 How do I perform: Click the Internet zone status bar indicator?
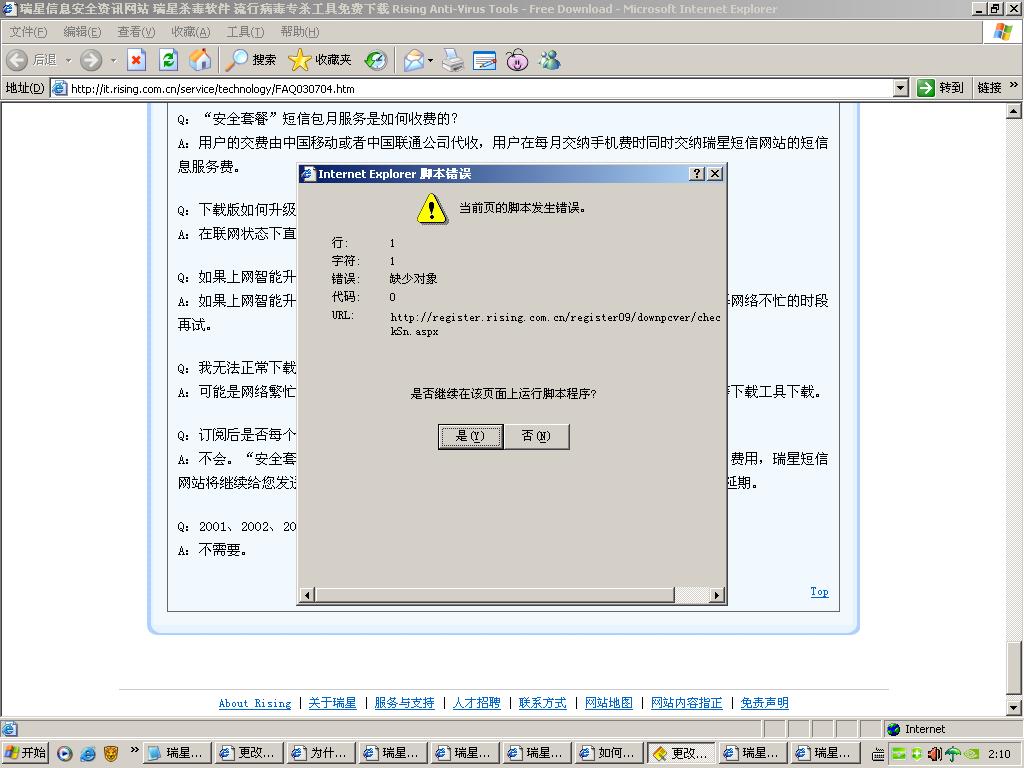click(x=918, y=729)
